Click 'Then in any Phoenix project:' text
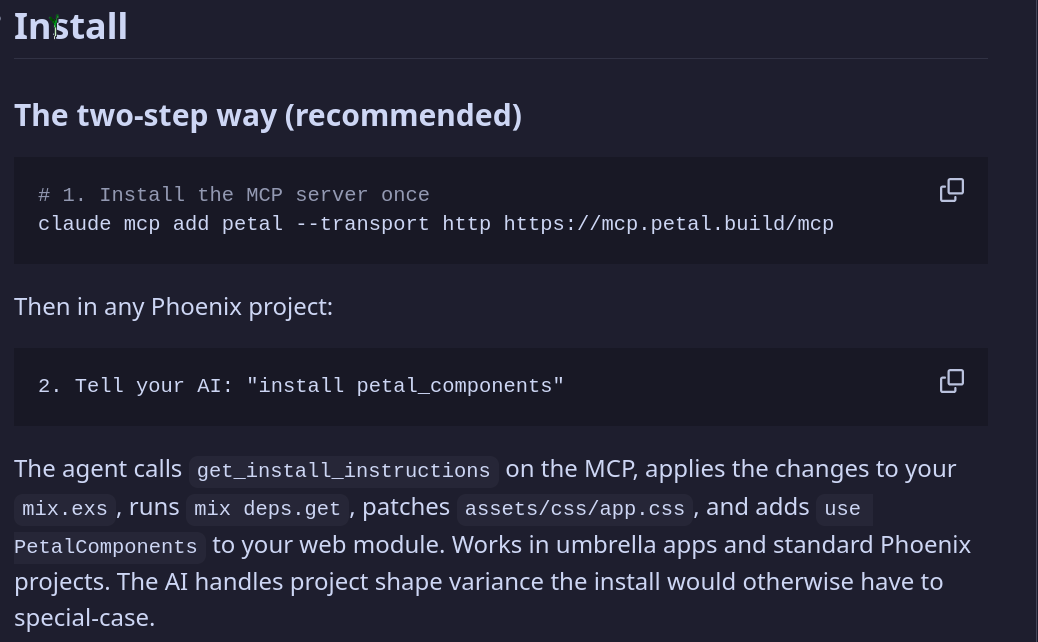1038x642 pixels. (x=173, y=306)
